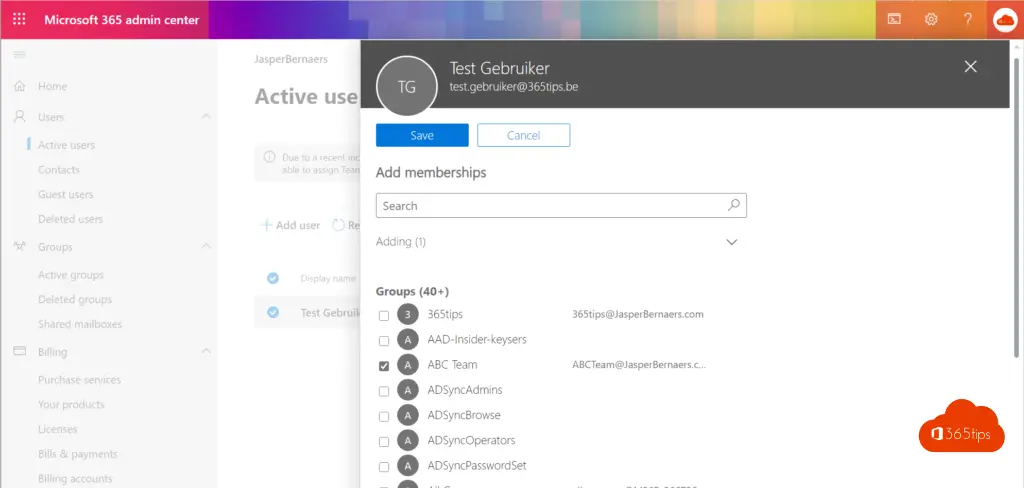Click the JasperBernaers breadcrumb text
This screenshot has height=488, width=1024.
point(291,59)
